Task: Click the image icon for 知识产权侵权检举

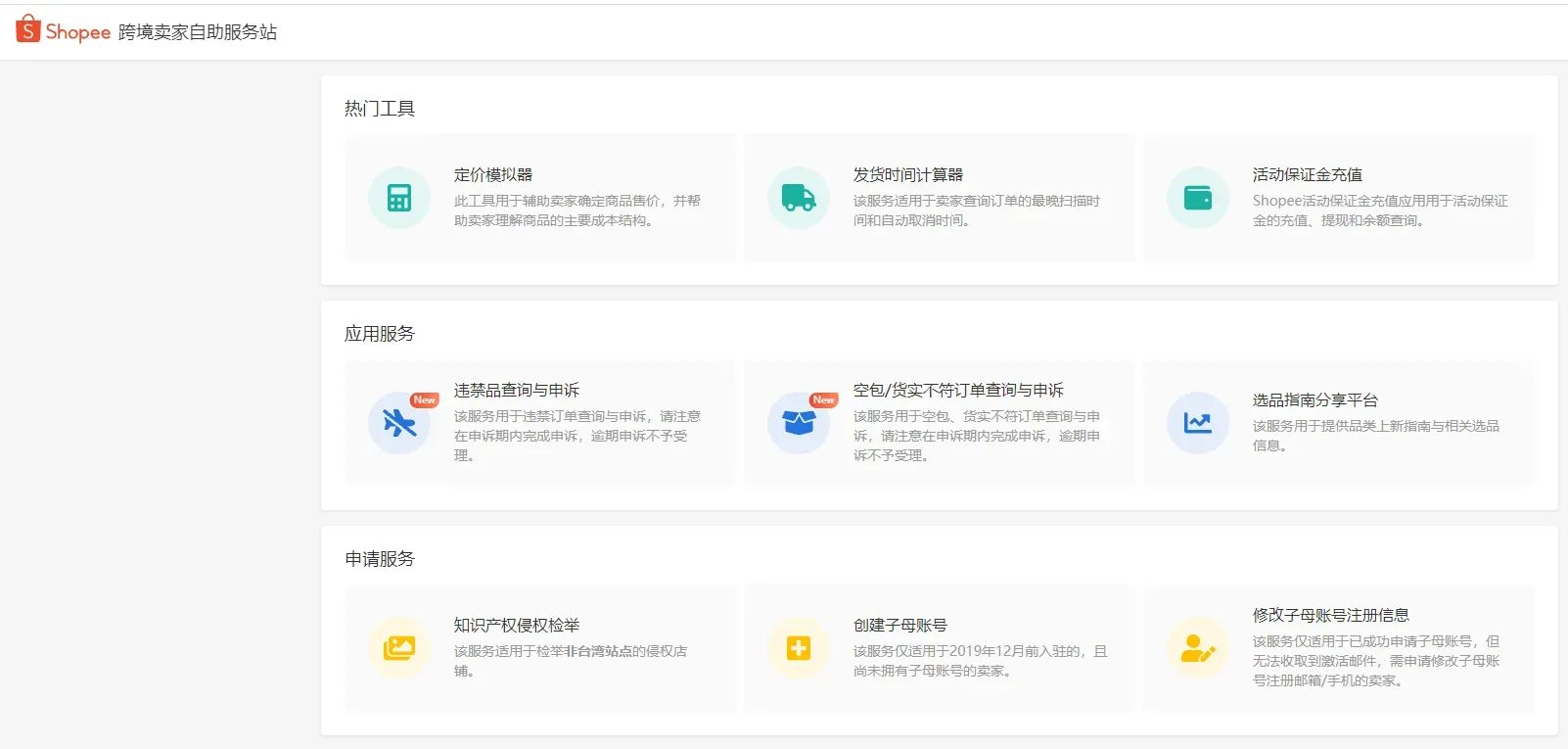Action: (399, 648)
